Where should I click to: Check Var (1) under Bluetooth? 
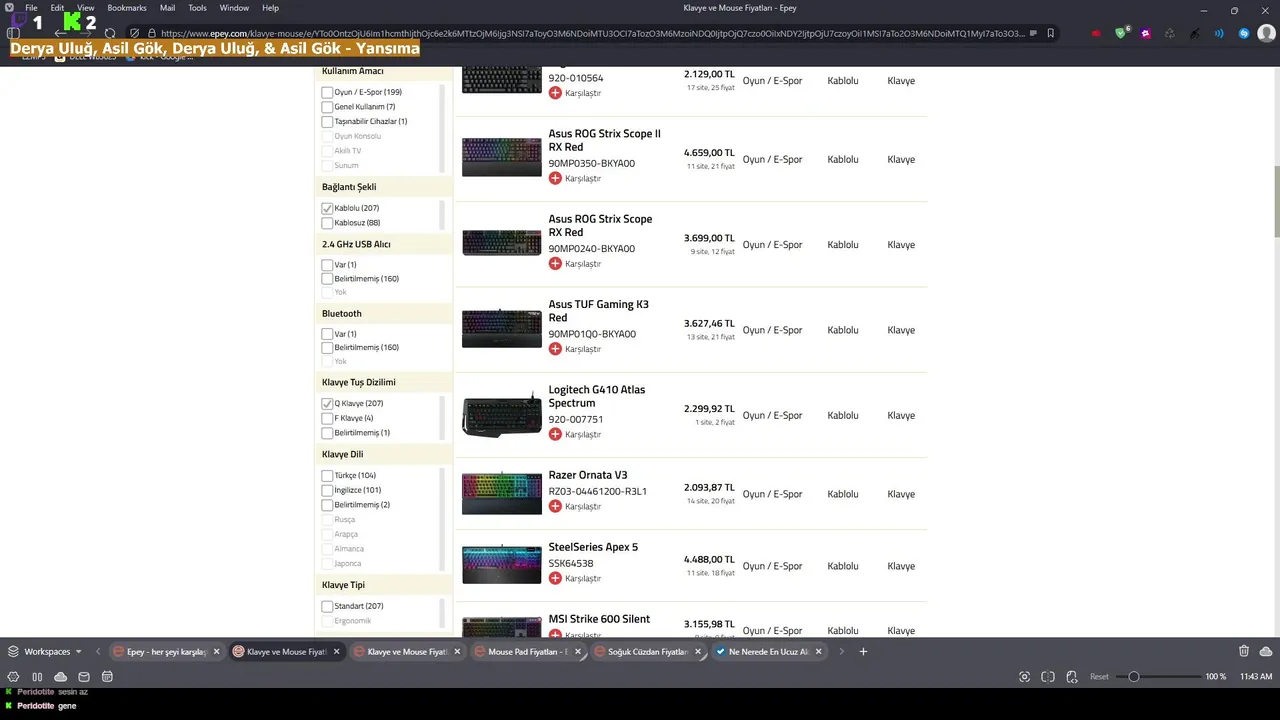tap(327, 334)
